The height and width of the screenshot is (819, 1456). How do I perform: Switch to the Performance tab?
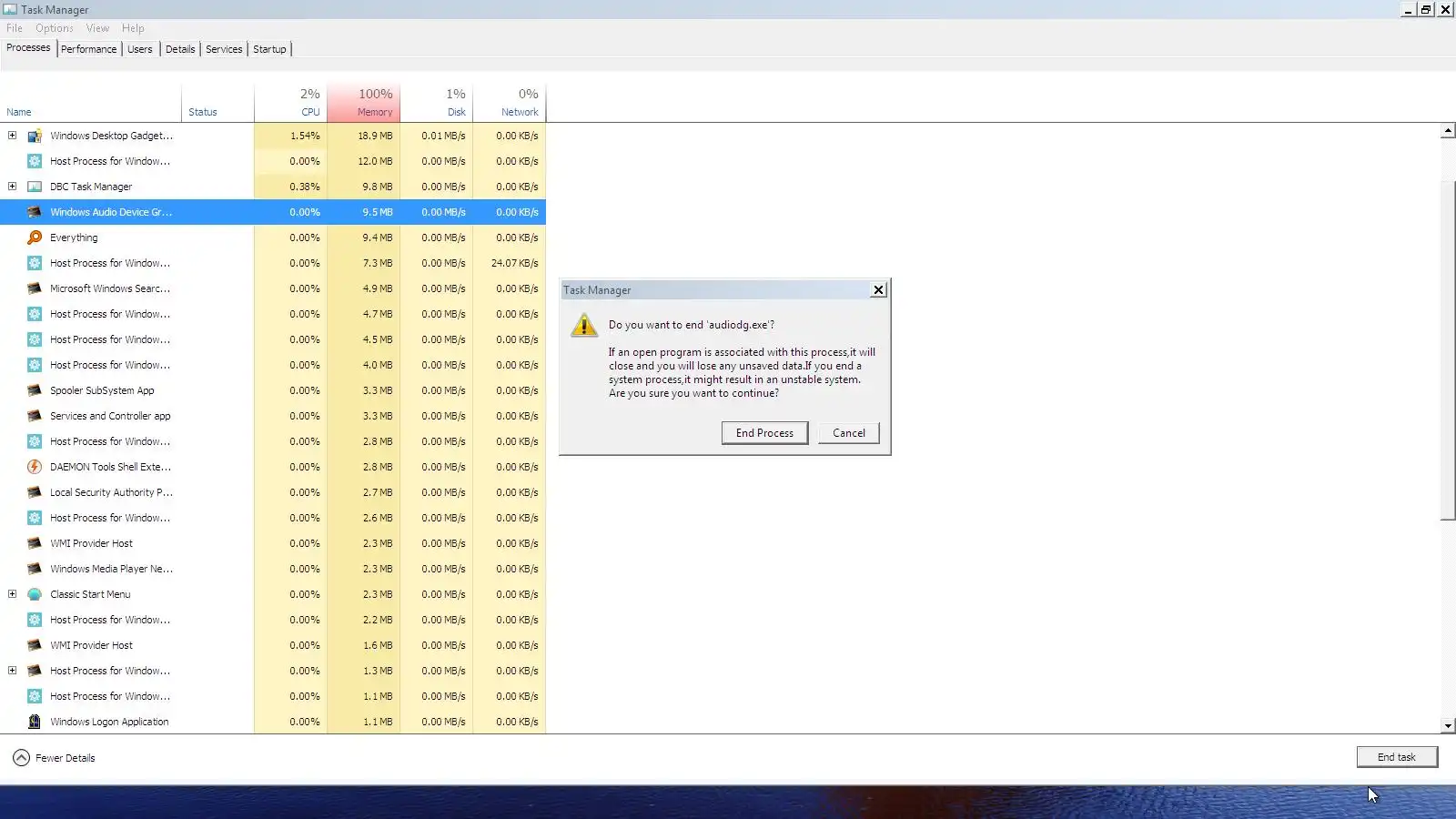[x=89, y=49]
